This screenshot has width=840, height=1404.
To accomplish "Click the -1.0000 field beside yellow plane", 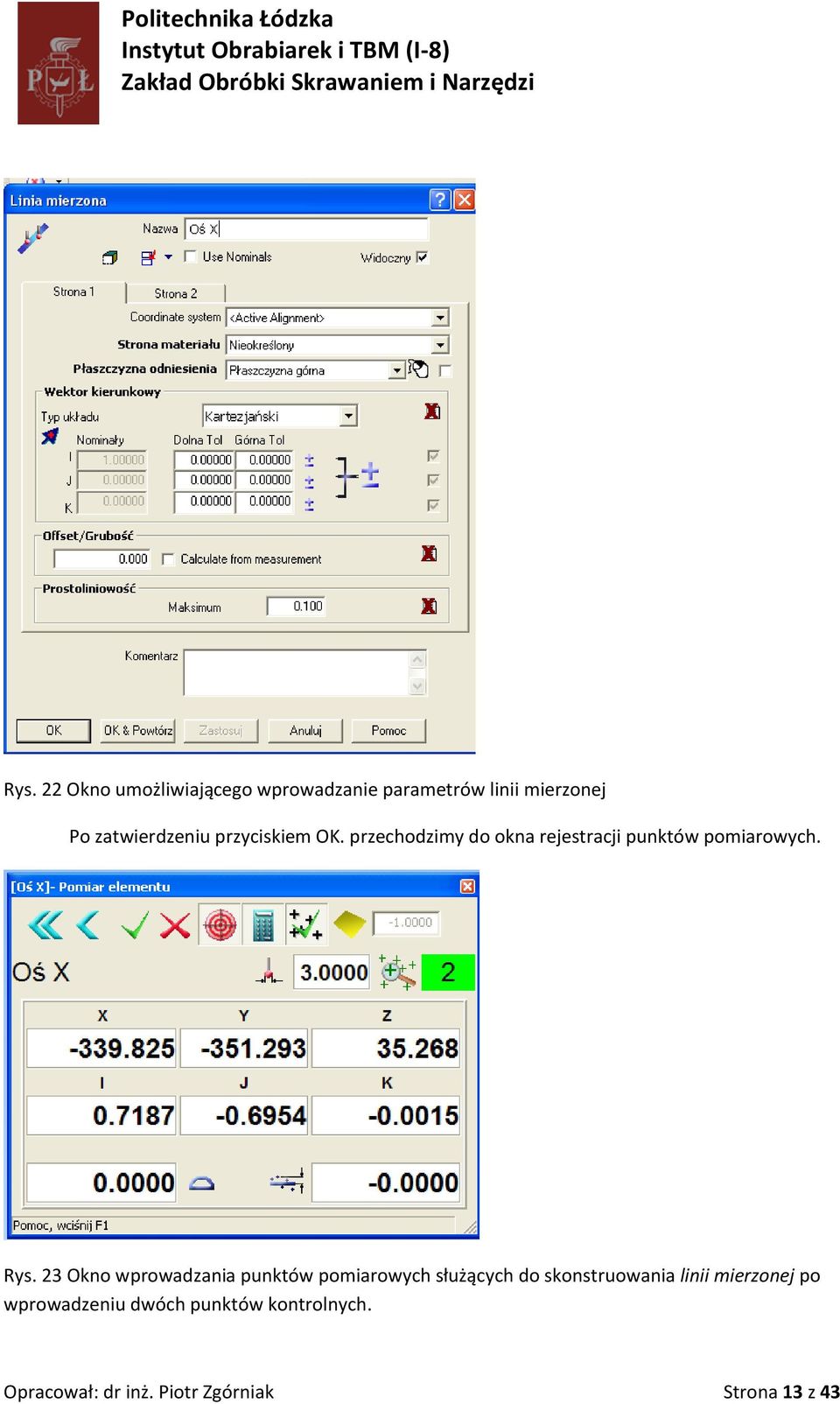I will point(406,923).
